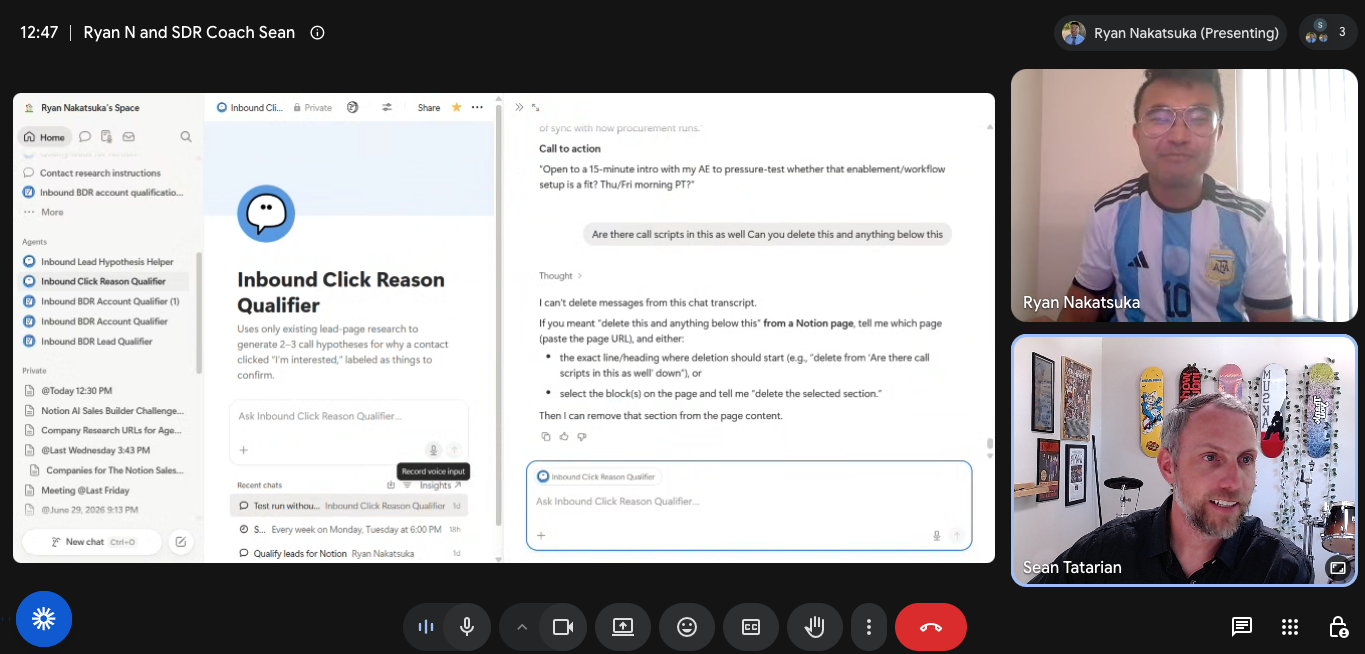Viewport: 1365px width, 654px height.
Task: Focus the center Ask Inbound Click Reason Qualifier field
Action: [349, 416]
